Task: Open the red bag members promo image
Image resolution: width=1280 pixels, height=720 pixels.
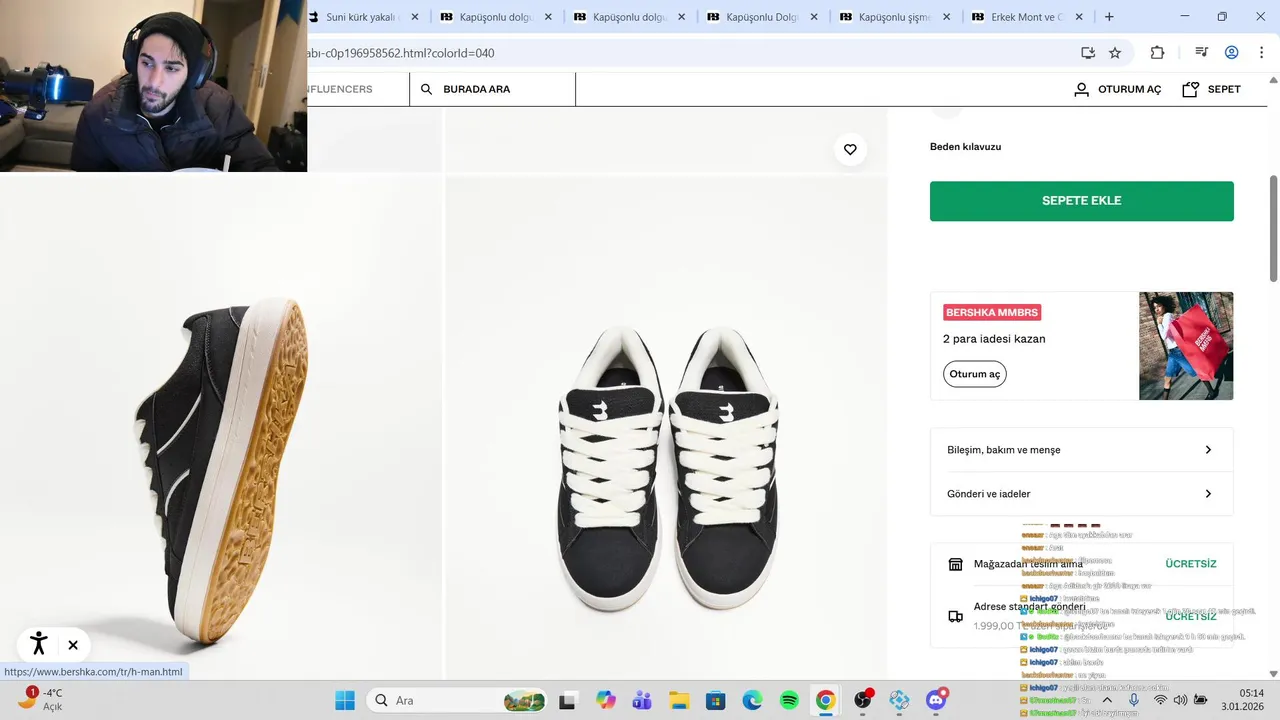Action: [x=1186, y=346]
